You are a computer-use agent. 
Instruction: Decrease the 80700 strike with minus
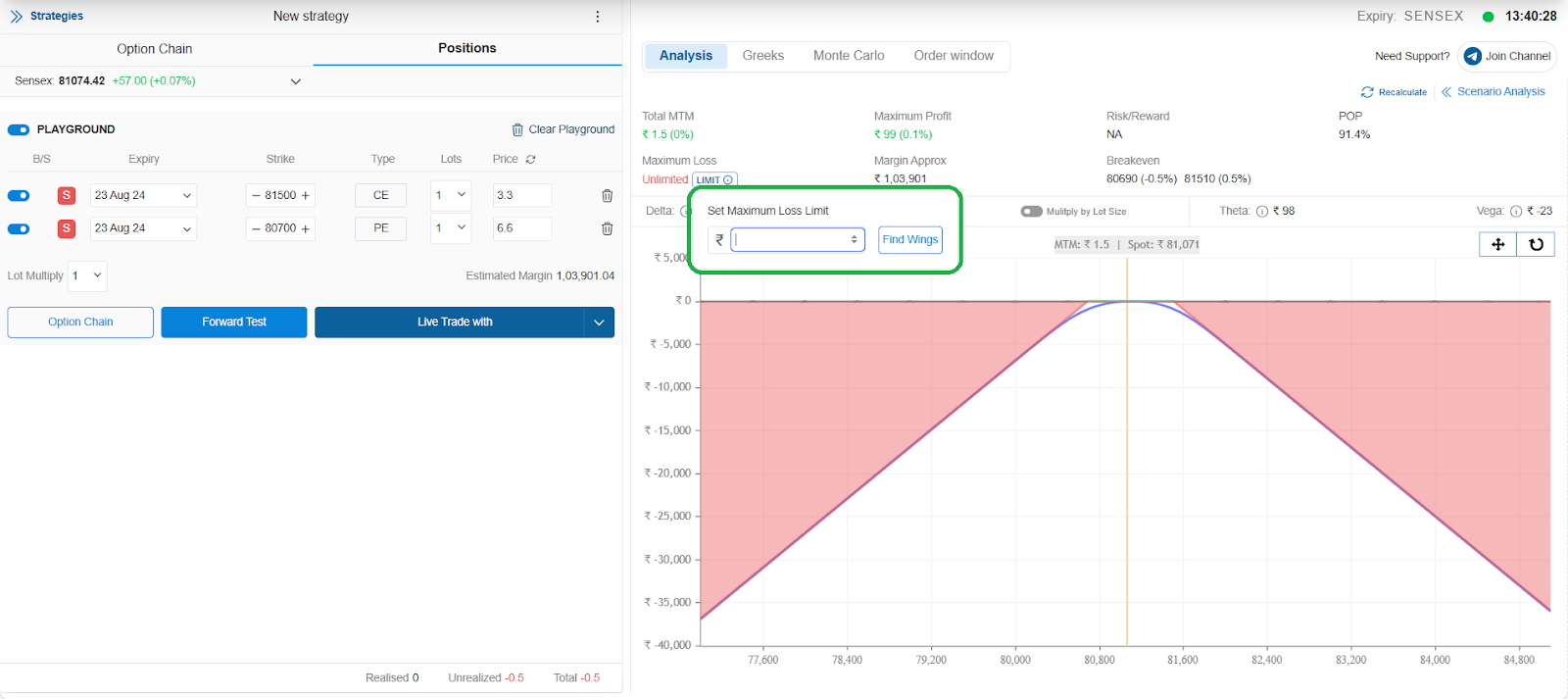pos(256,228)
